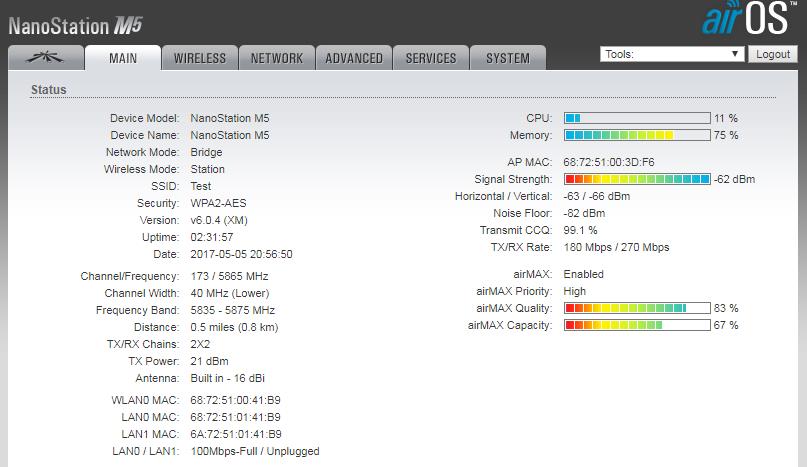Expand the Tools dropdown

[x=672, y=54]
